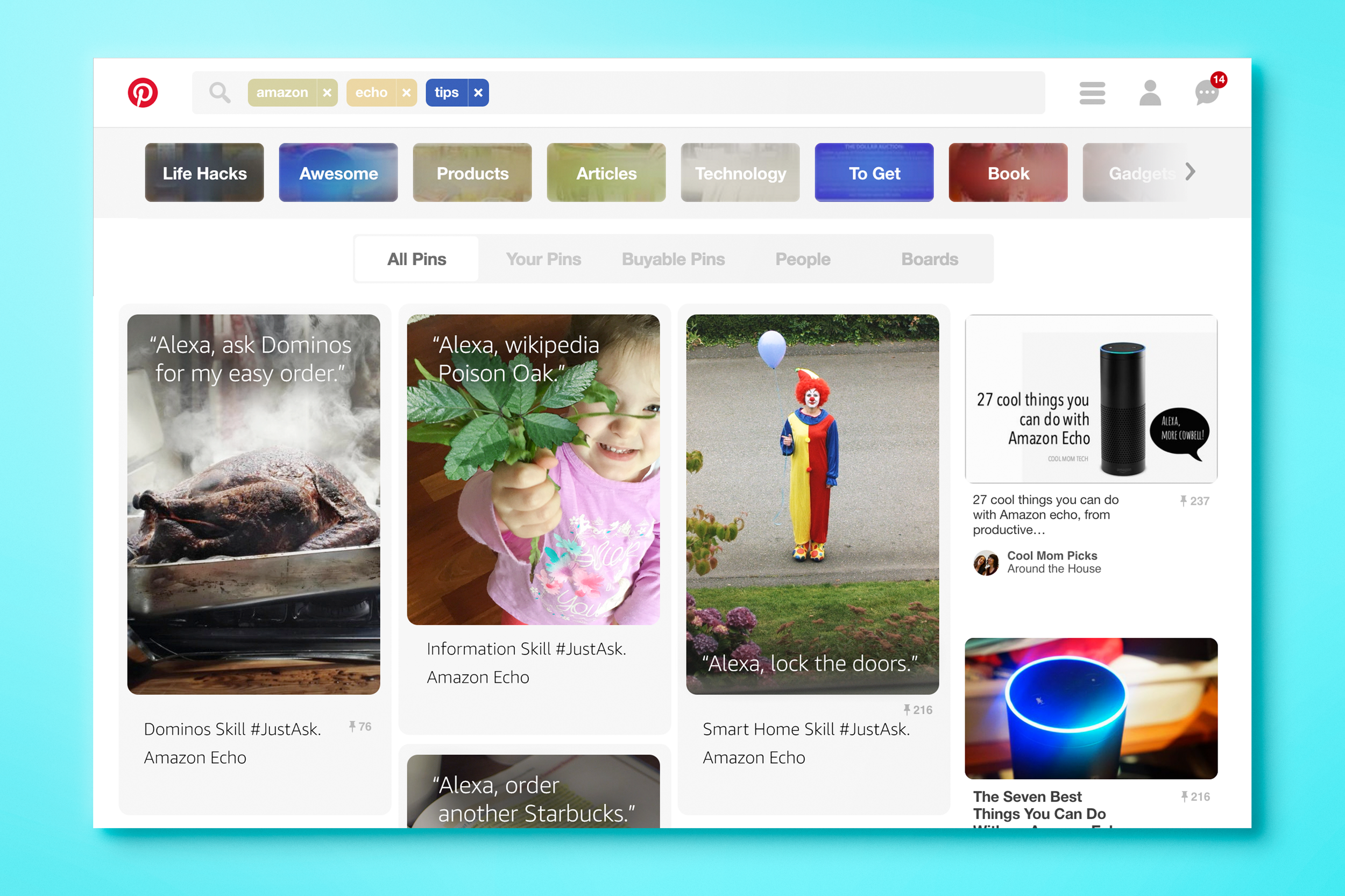Open the user profile icon
The height and width of the screenshot is (896, 1345).
pos(1150,93)
